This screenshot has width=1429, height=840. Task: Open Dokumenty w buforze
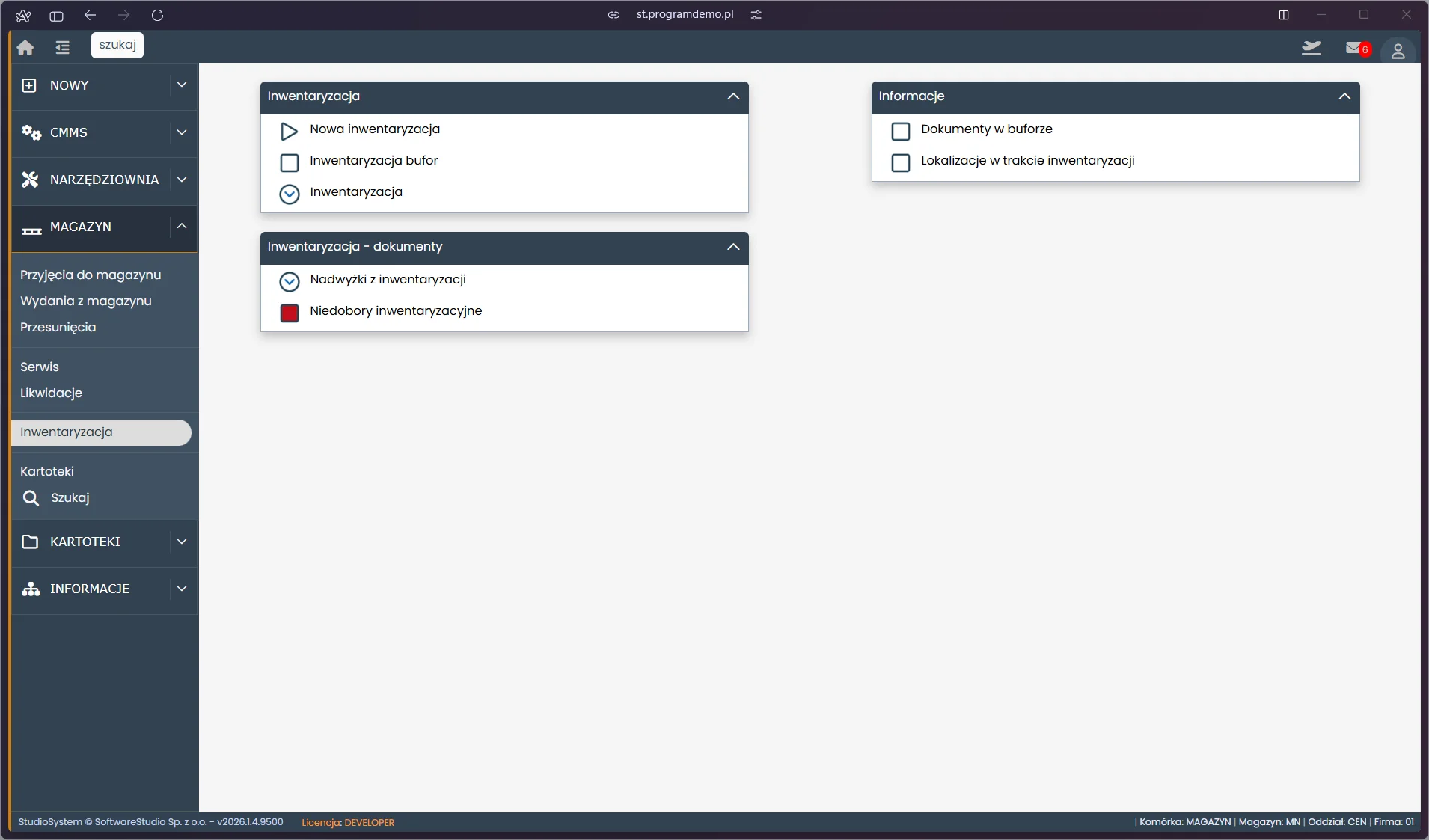pos(987,129)
